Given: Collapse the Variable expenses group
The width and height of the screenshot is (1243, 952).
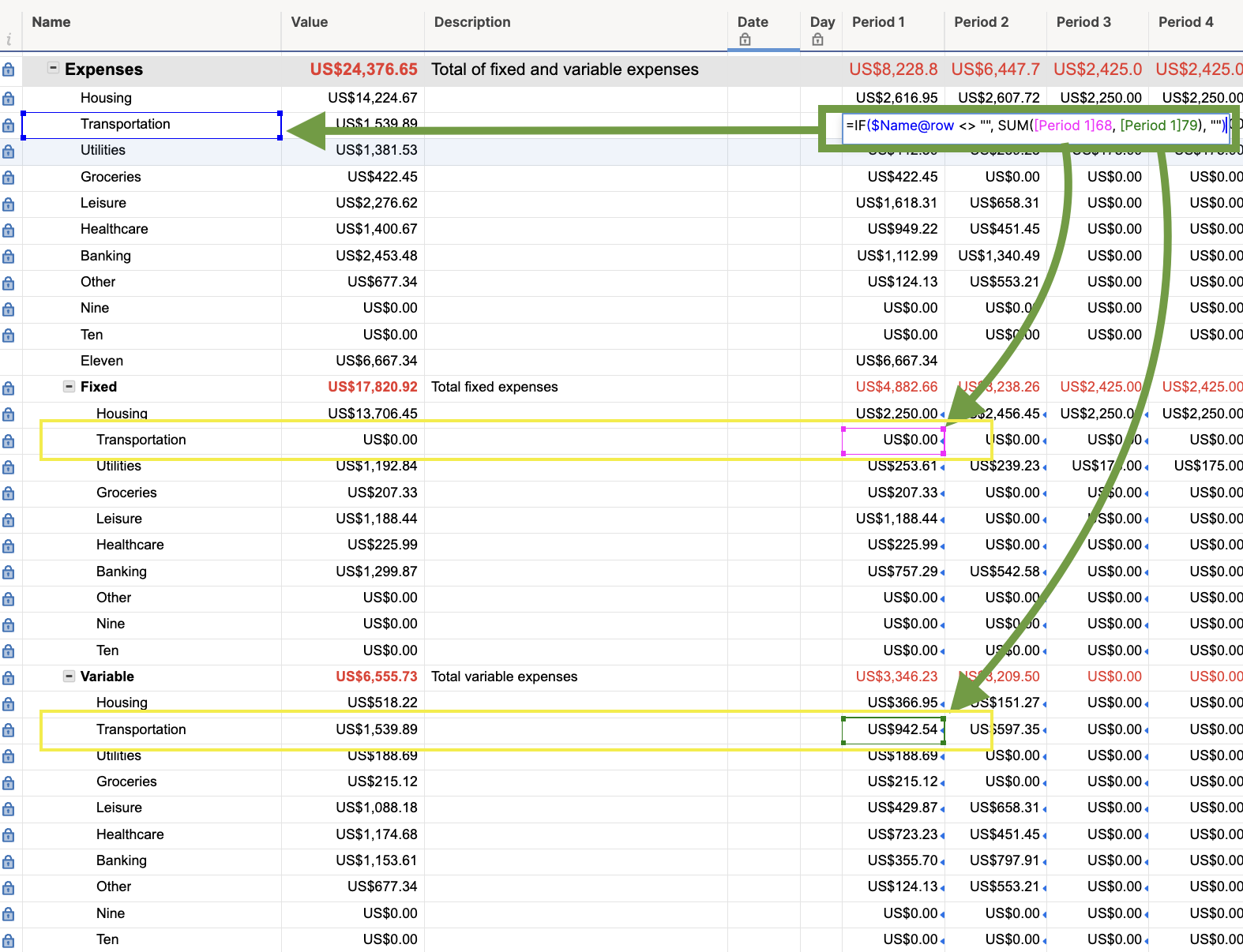Looking at the screenshot, I should (x=69, y=677).
